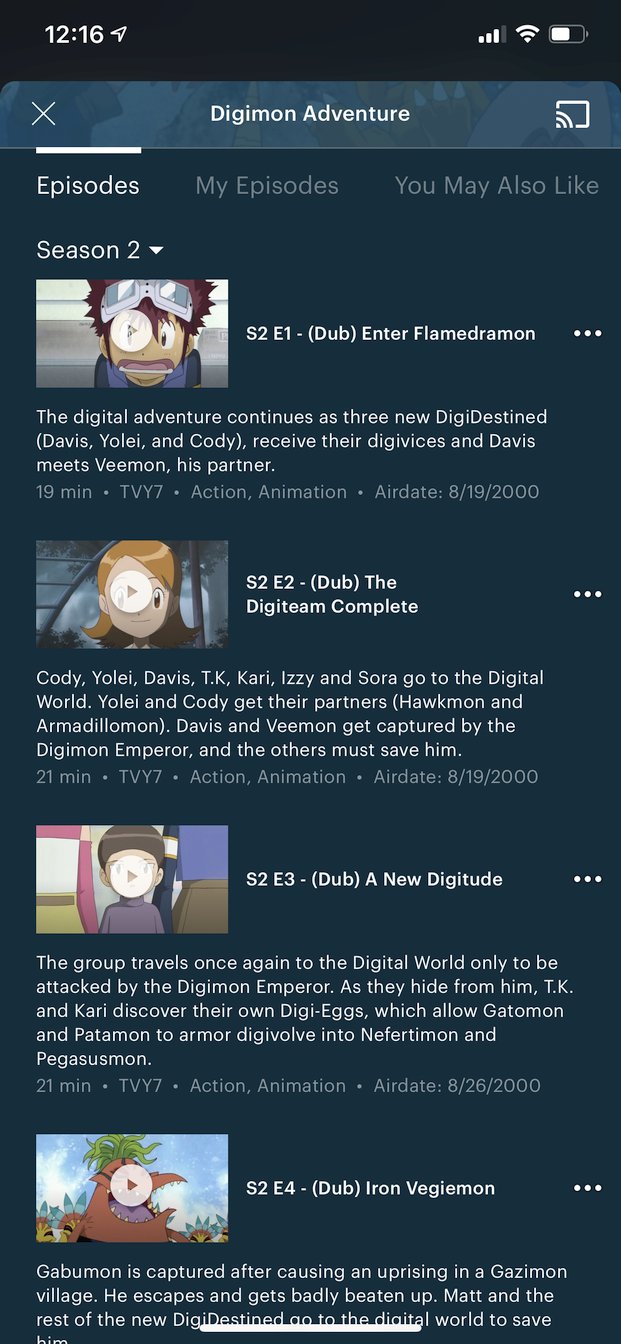Open episode title A New Digitude
This screenshot has height=1344, width=621.
374,880
